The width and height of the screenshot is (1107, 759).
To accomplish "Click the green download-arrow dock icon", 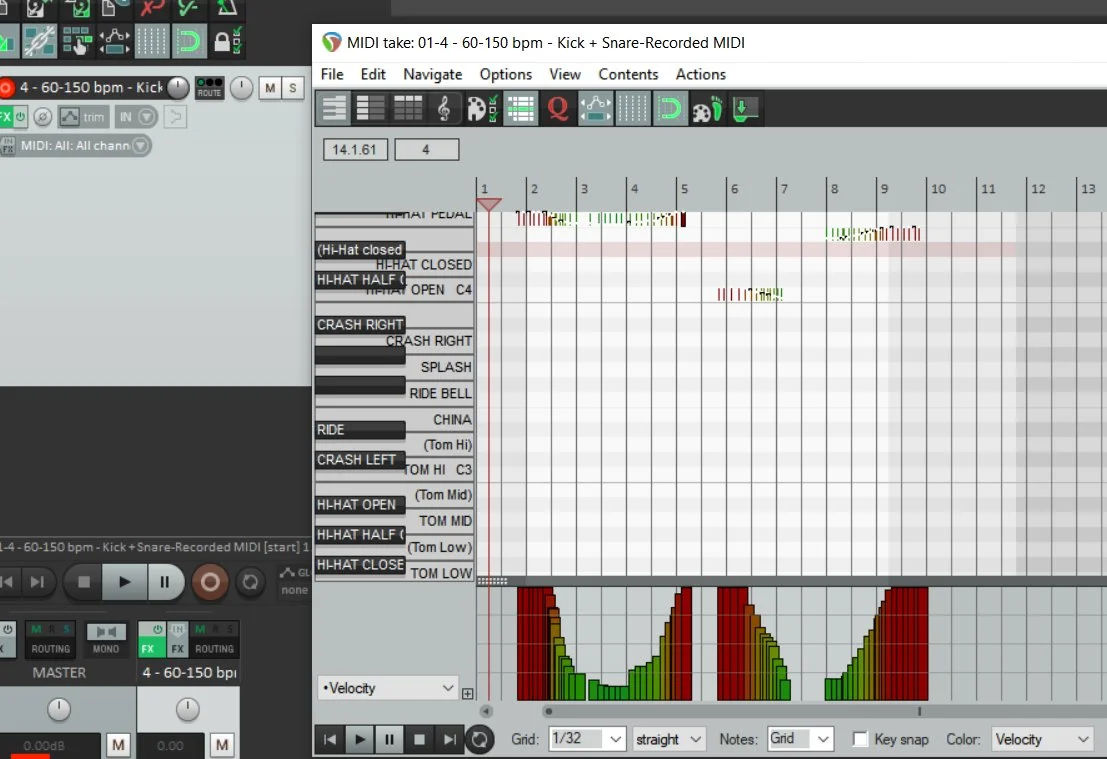I will pos(745,109).
